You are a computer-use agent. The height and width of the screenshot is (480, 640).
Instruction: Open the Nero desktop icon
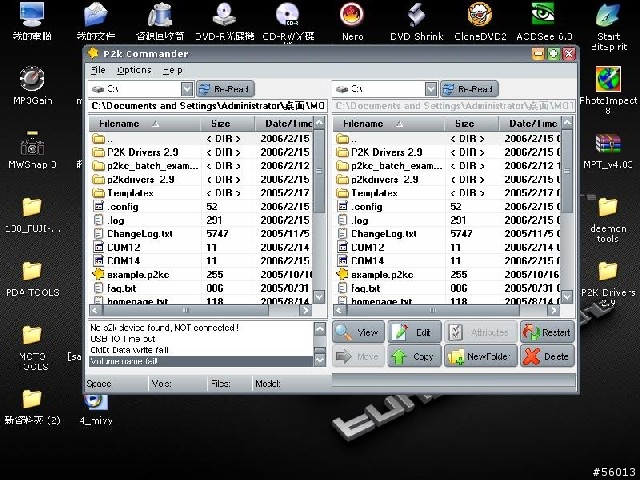[352, 14]
